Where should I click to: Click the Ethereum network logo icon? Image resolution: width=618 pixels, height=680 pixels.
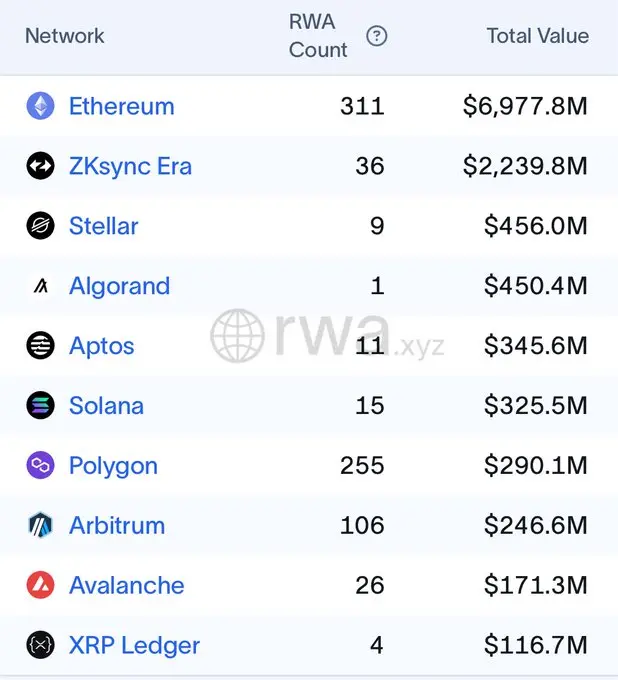pos(40,106)
